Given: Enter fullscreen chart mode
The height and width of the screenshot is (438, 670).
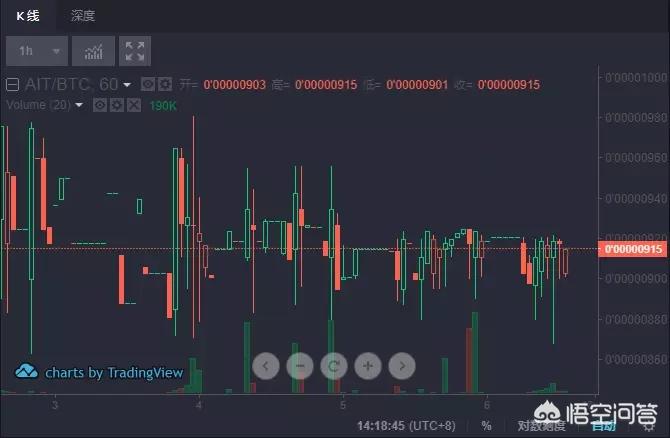Looking at the screenshot, I should [x=134, y=51].
